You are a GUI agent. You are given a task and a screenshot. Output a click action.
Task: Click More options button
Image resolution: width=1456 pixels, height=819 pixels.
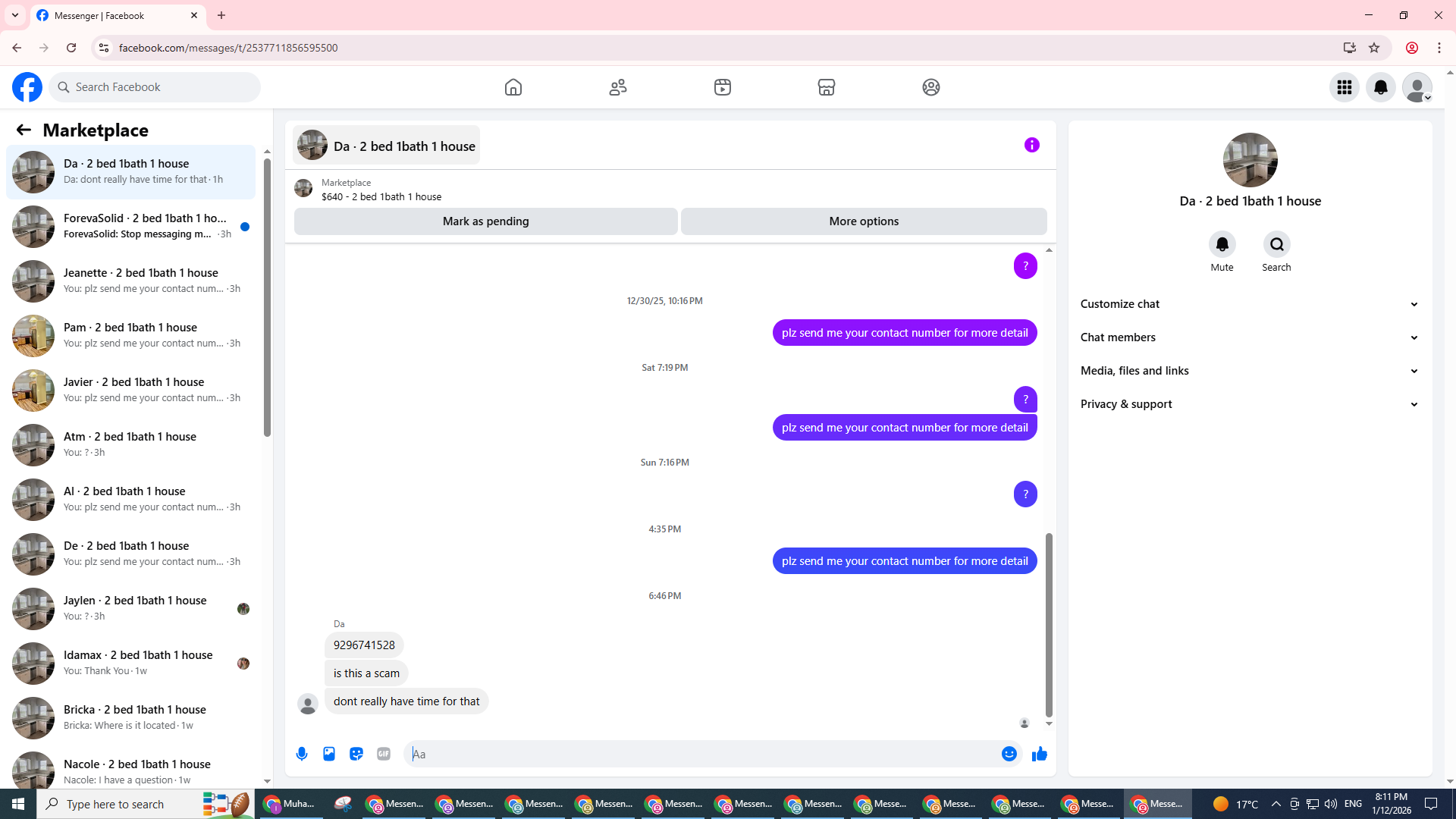[864, 221]
